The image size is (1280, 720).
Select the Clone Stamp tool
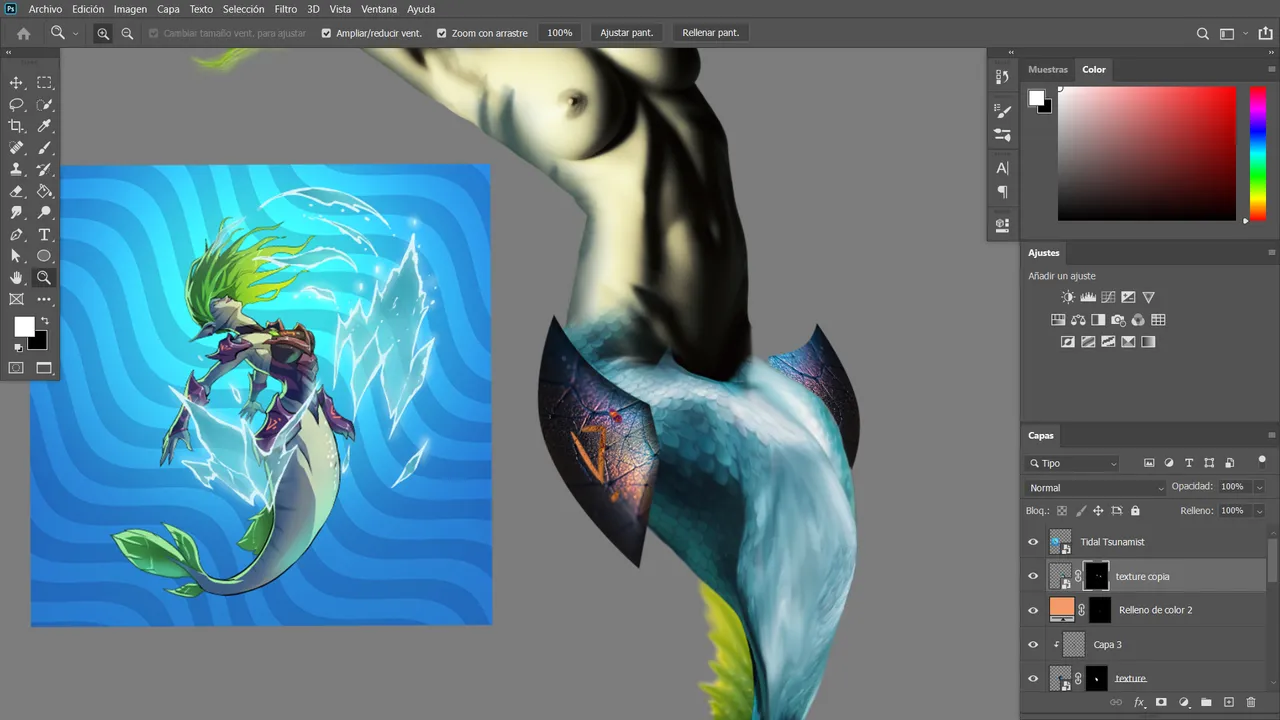16,170
